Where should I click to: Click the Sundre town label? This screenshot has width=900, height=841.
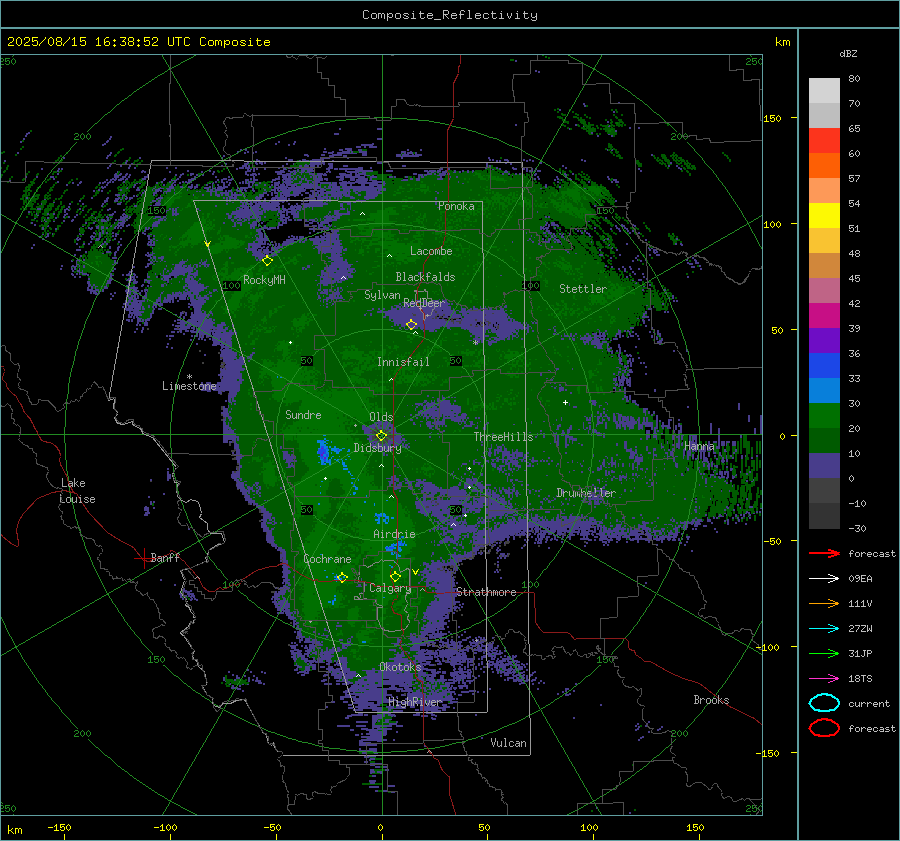click(x=303, y=414)
